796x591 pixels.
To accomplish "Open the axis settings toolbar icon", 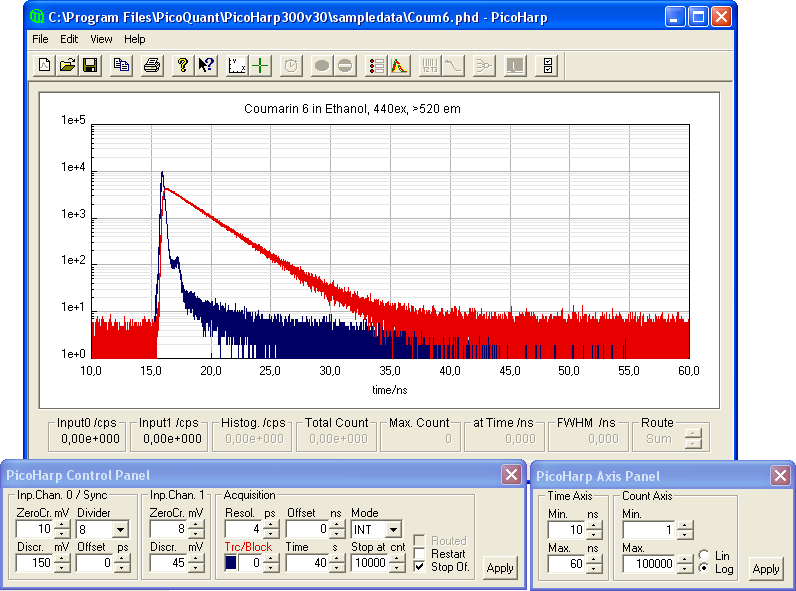I will [237, 65].
